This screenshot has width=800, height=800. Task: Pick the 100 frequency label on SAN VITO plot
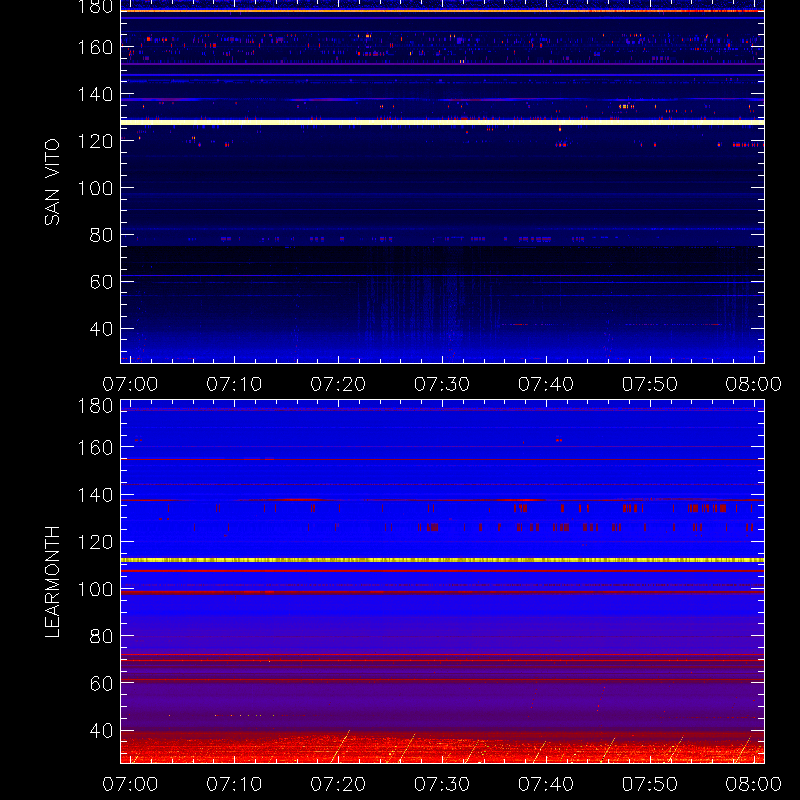click(x=95, y=188)
